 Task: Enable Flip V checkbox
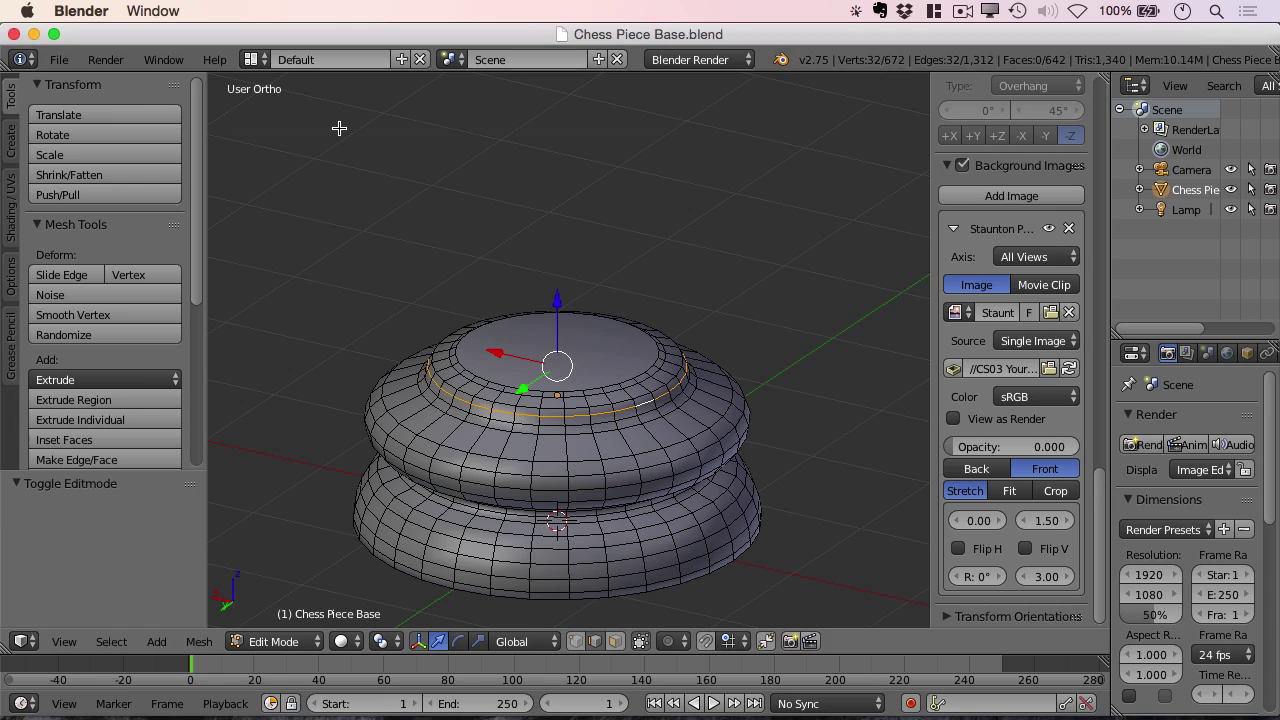1025,548
